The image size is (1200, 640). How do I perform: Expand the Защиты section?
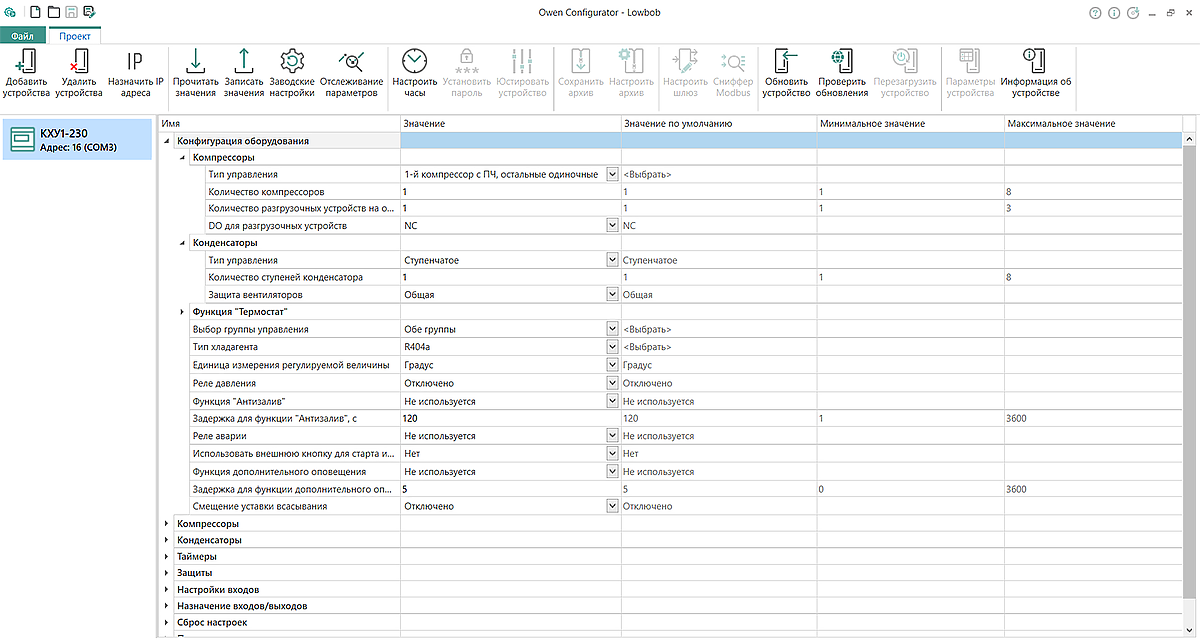click(167, 573)
